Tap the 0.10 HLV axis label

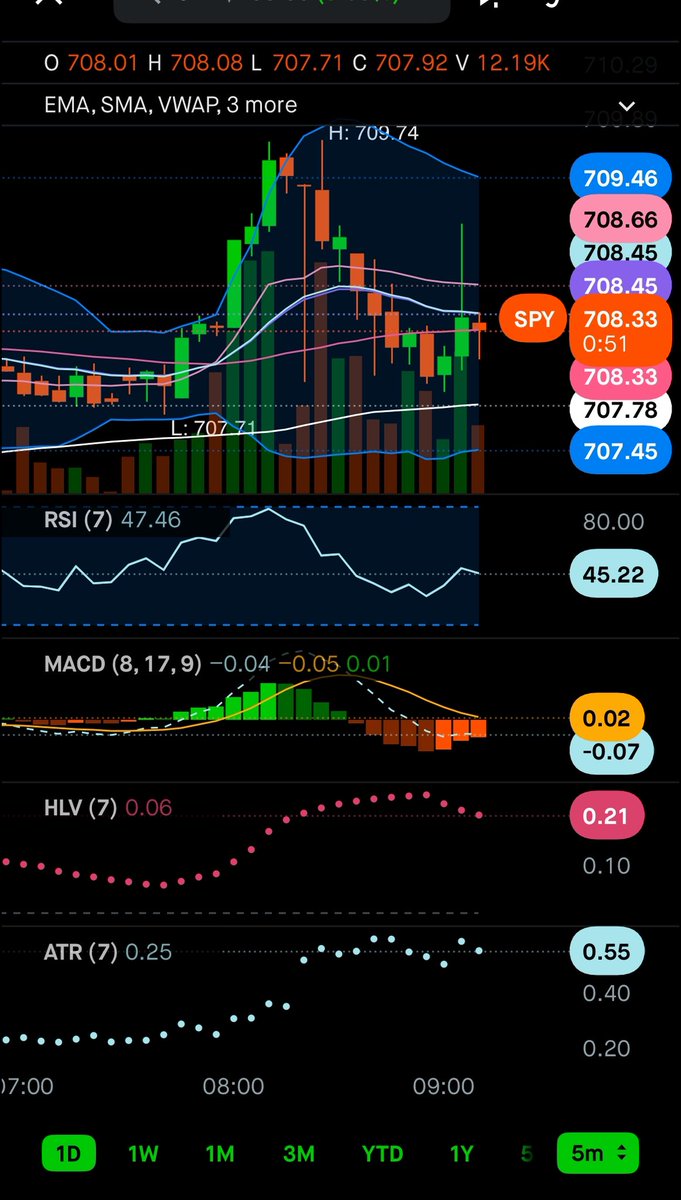click(607, 866)
